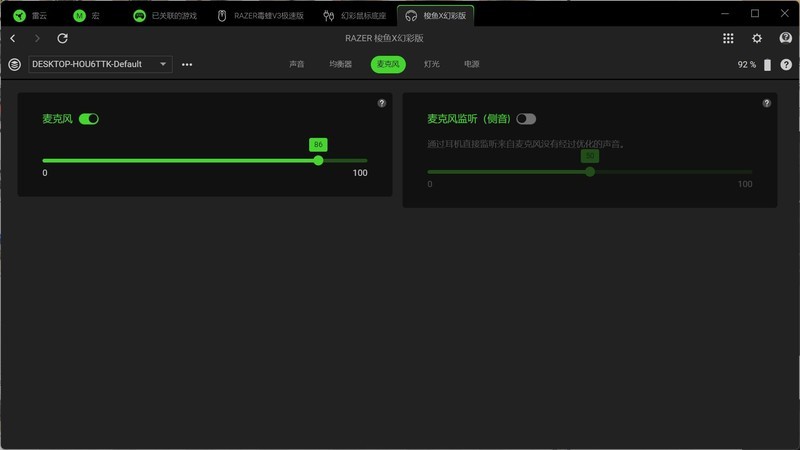800x450 pixels.
Task: Open the DESKTOP-HOU6TTK-Default profile dropdown
Action: click(x=100, y=64)
